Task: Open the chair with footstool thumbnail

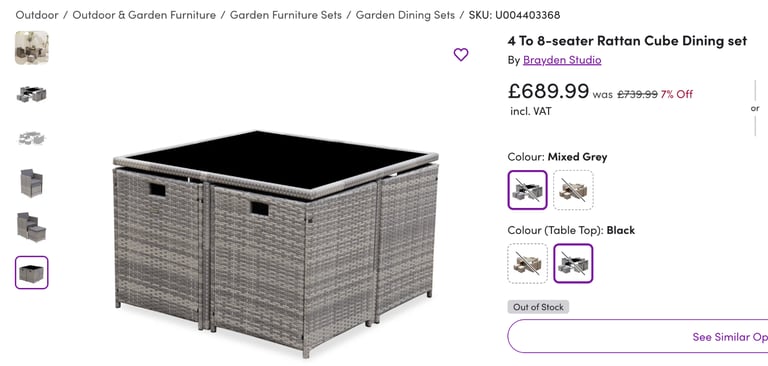Action: (x=31, y=227)
